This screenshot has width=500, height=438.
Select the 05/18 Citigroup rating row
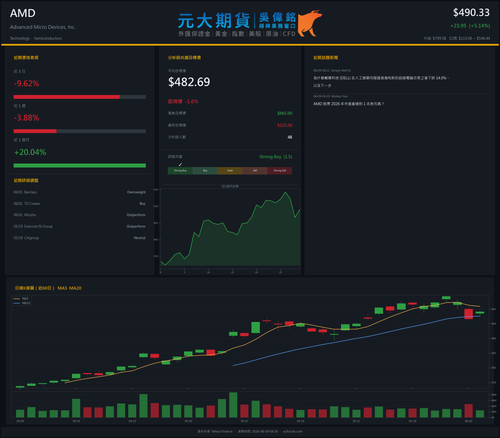point(80,238)
